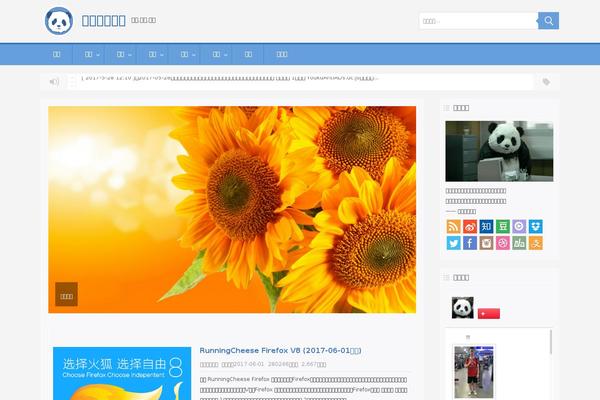Open the brown Instagram camera icon

click(x=486, y=243)
